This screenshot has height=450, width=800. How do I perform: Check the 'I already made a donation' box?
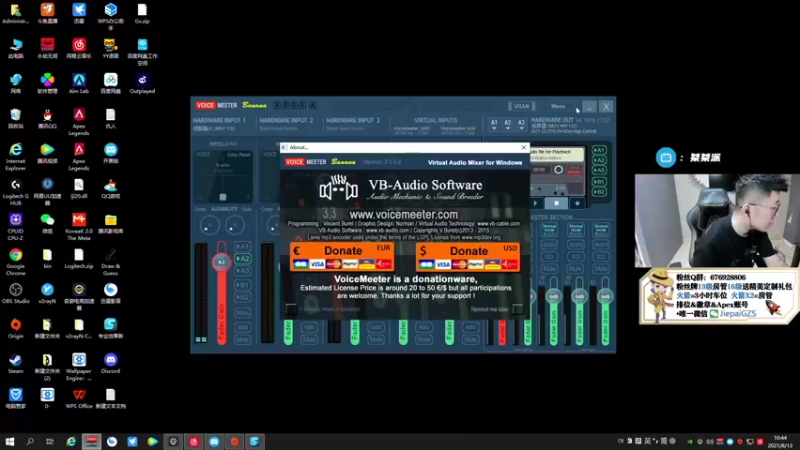[291, 308]
